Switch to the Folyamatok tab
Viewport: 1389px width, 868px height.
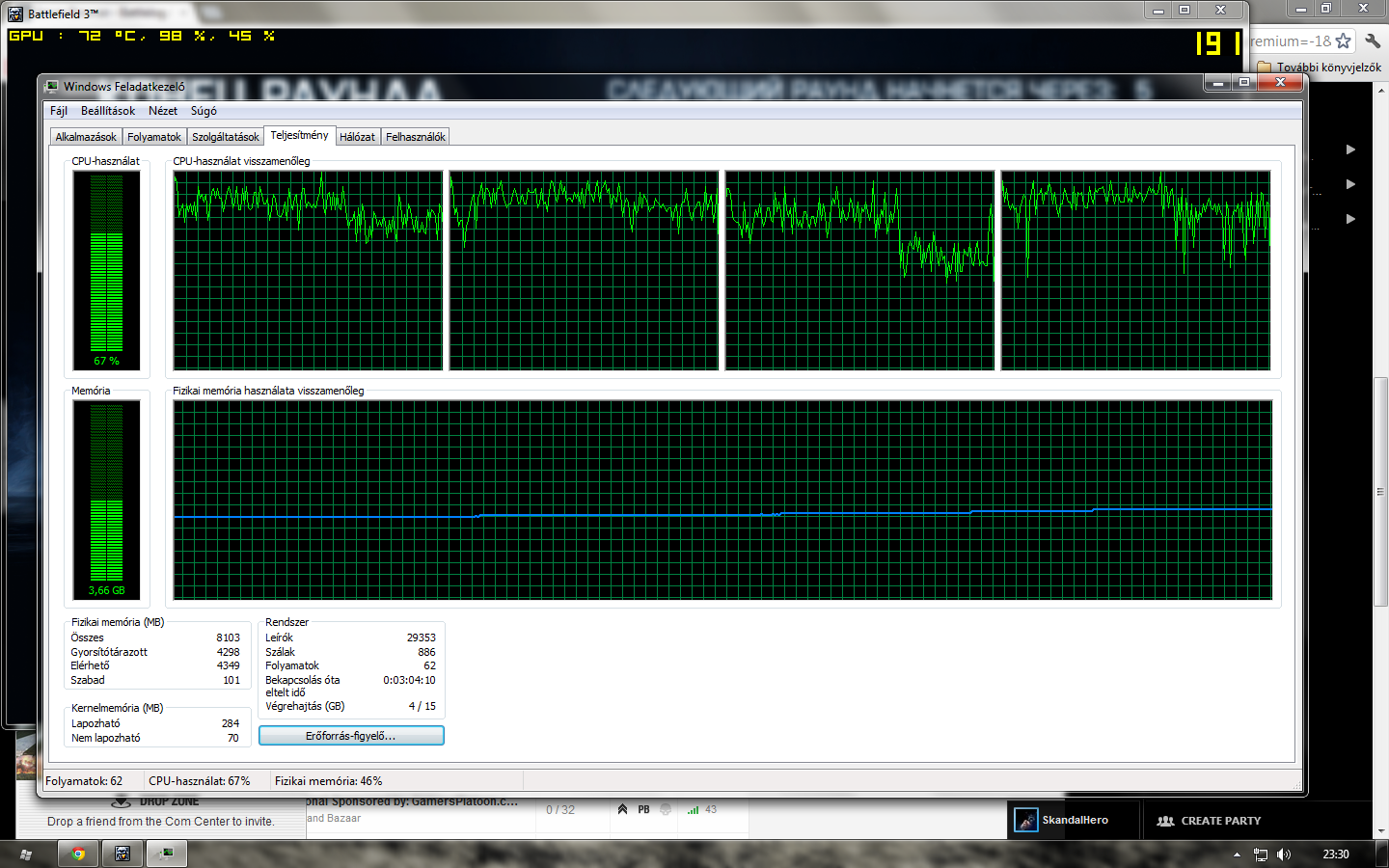(x=154, y=137)
